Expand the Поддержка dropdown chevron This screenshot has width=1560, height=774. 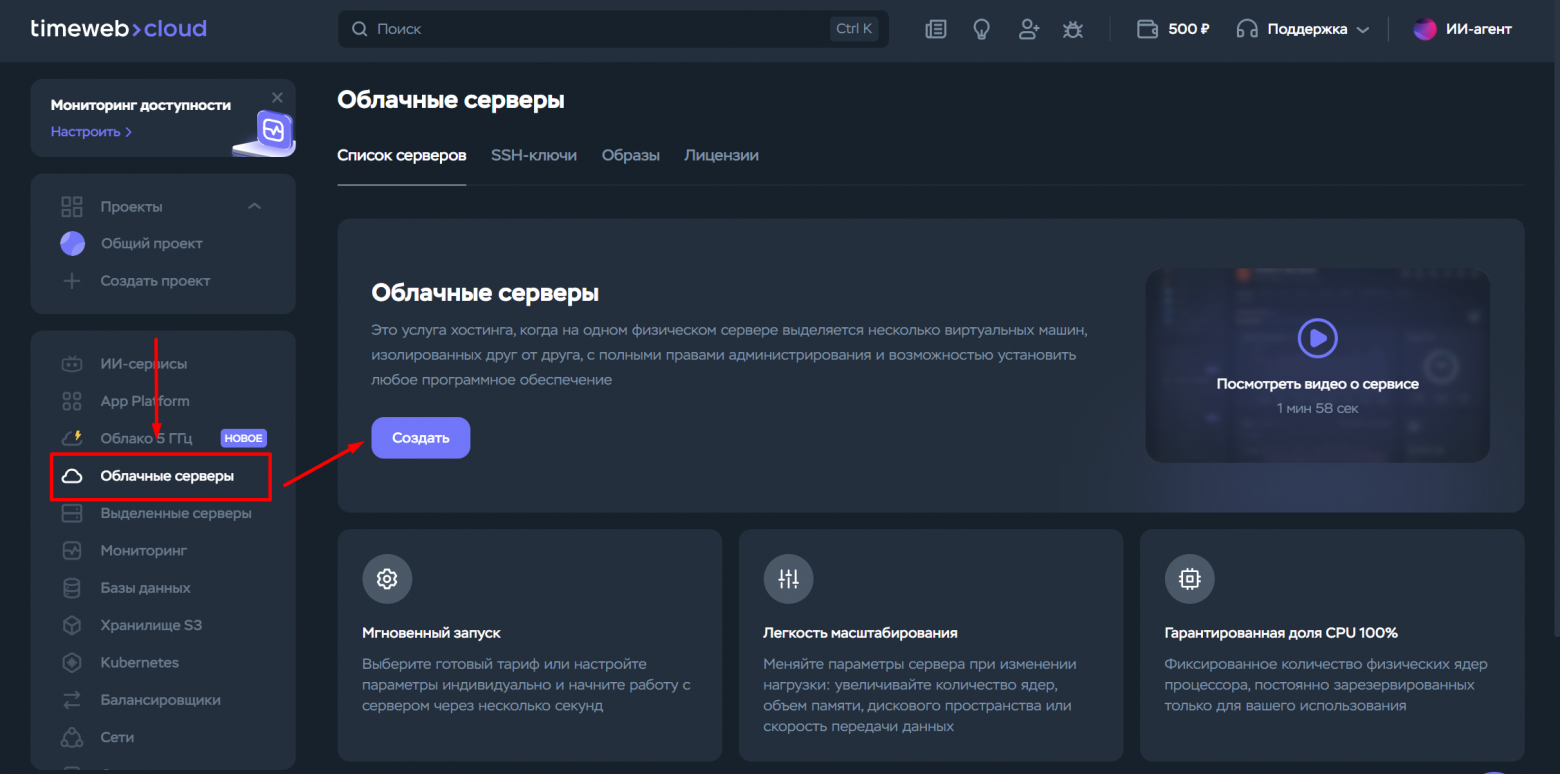click(1362, 30)
